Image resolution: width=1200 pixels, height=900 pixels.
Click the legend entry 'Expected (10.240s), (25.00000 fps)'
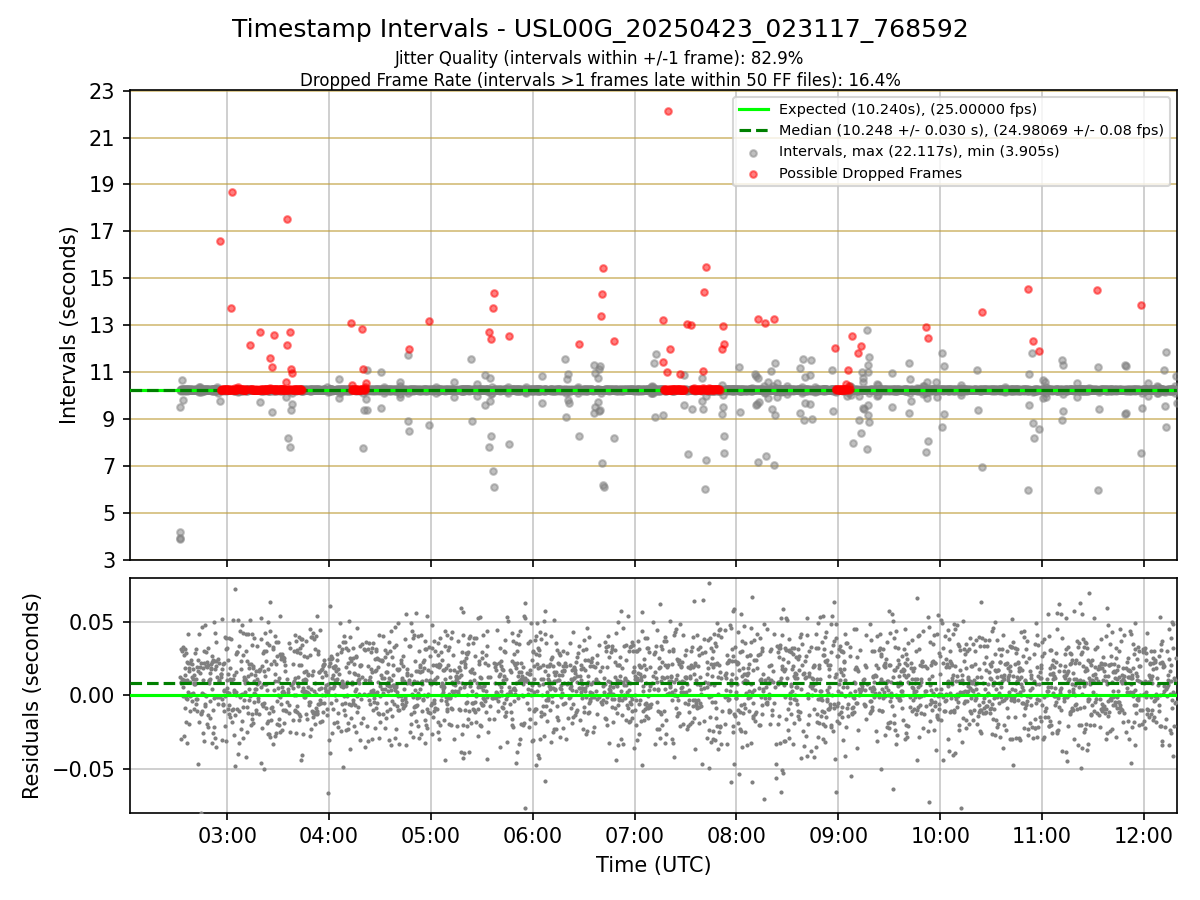click(x=908, y=109)
